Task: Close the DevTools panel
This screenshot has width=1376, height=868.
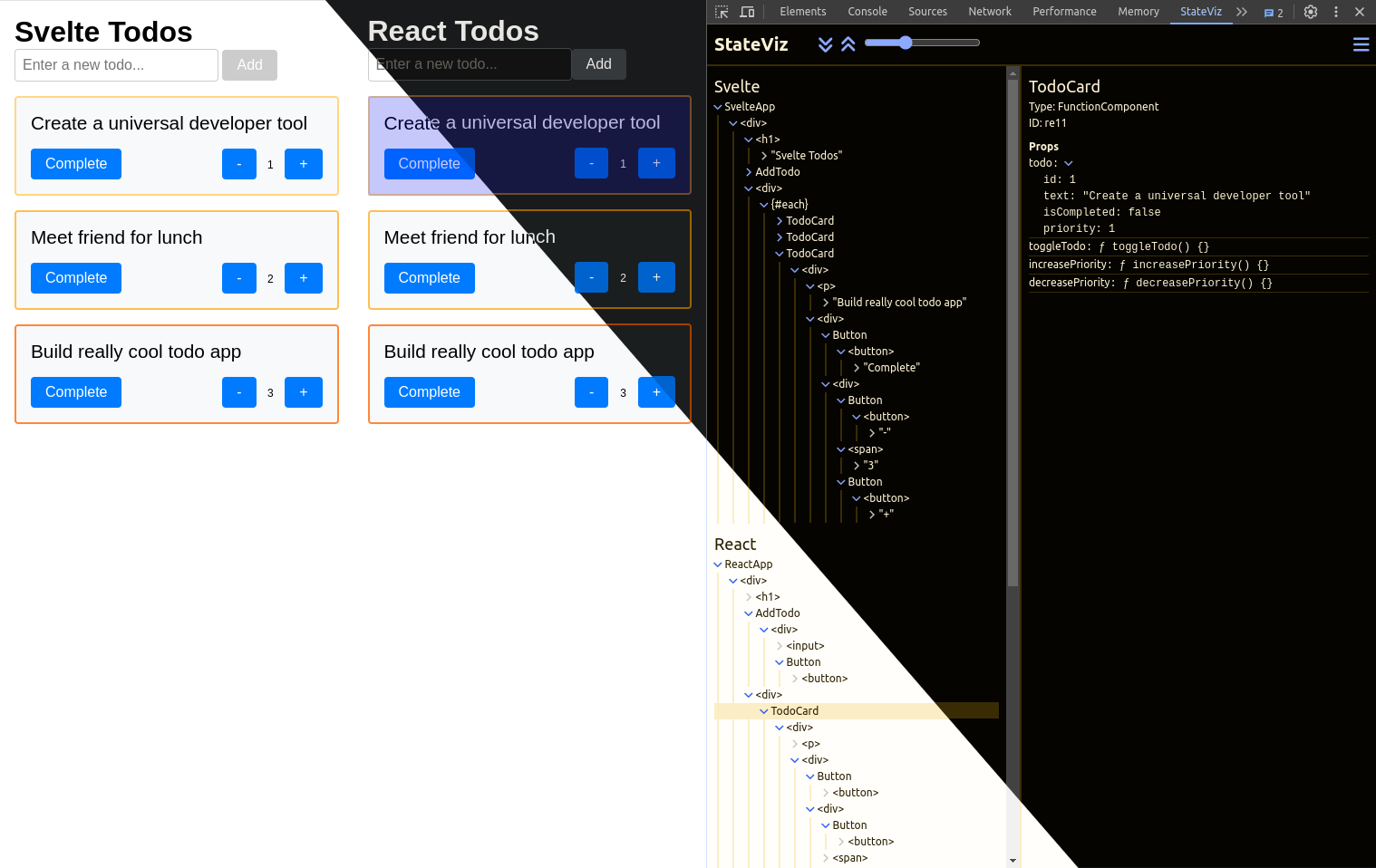Action: (1360, 12)
